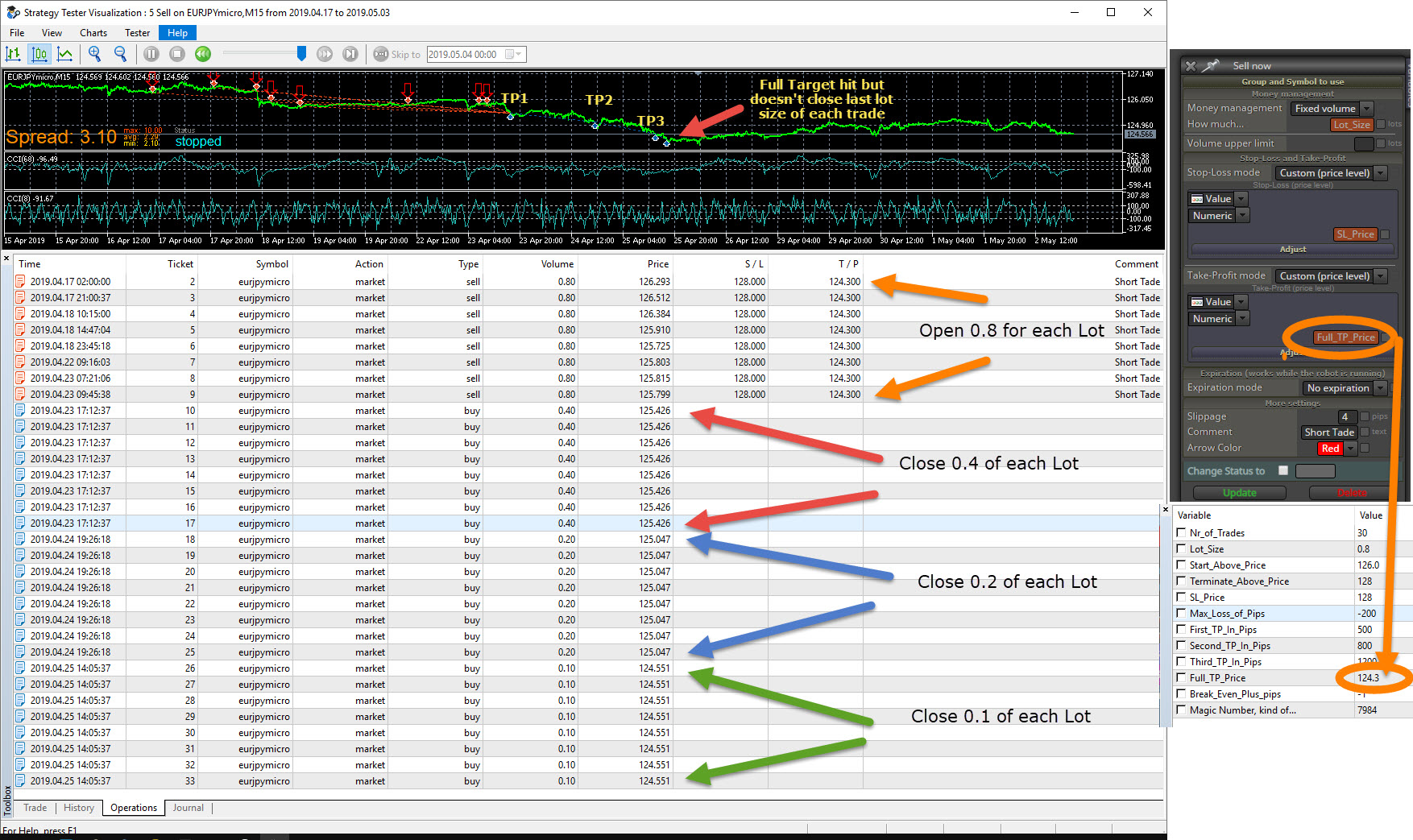Image resolution: width=1413 pixels, height=840 pixels.
Task: Click the green rewind button
Action: click(203, 54)
